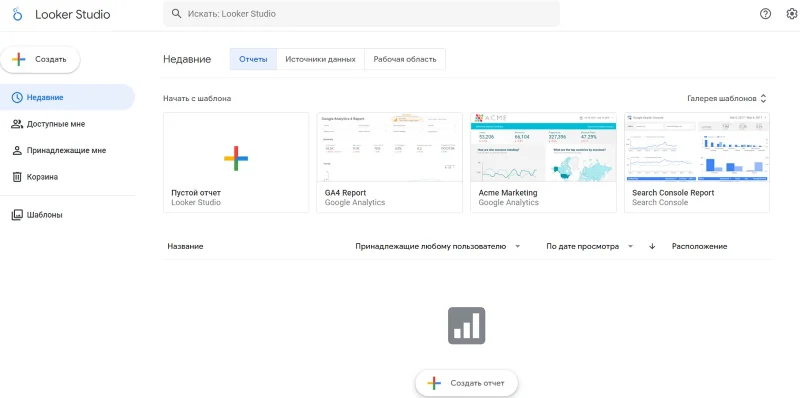The image size is (800, 398).
Task: Open Шаблоны in the sidebar
Action: [67, 215]
